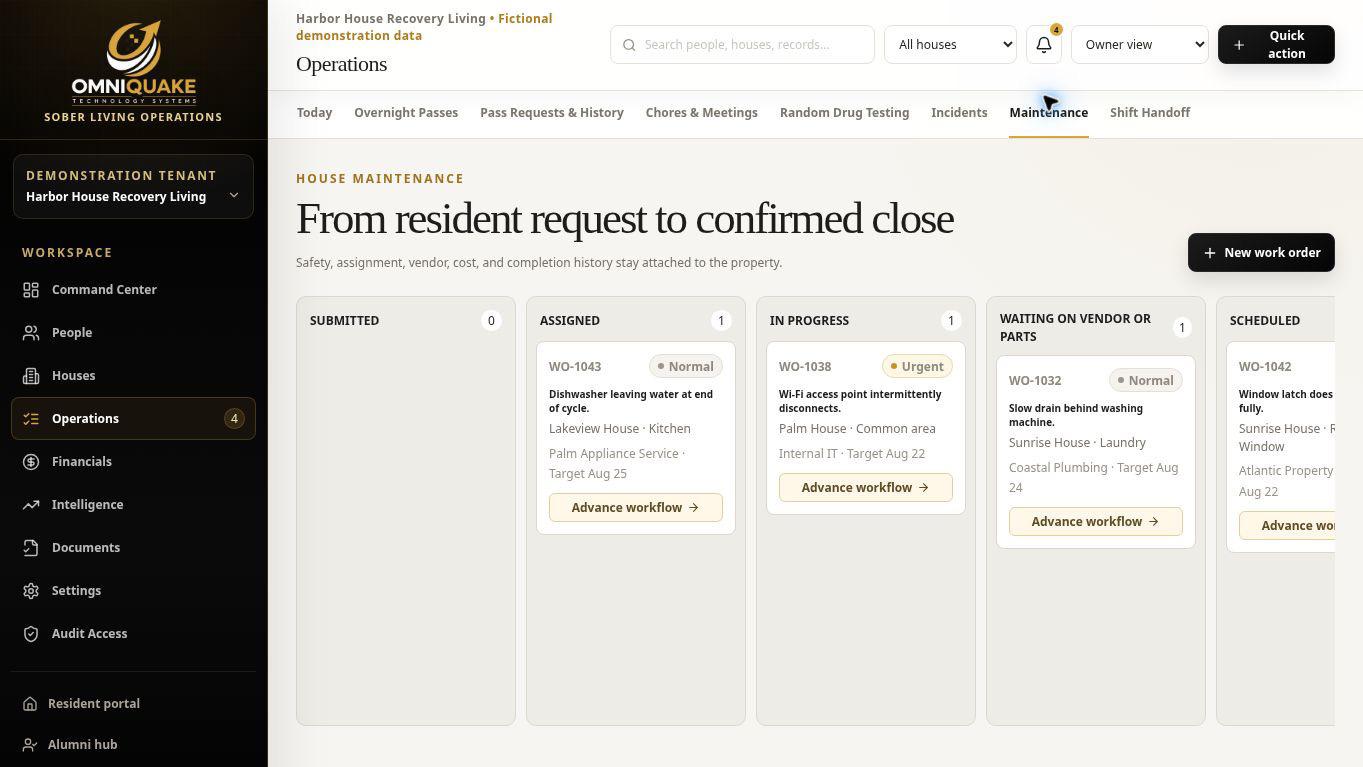
Task: Open notifications bell icon
Action: point(1044,45)
